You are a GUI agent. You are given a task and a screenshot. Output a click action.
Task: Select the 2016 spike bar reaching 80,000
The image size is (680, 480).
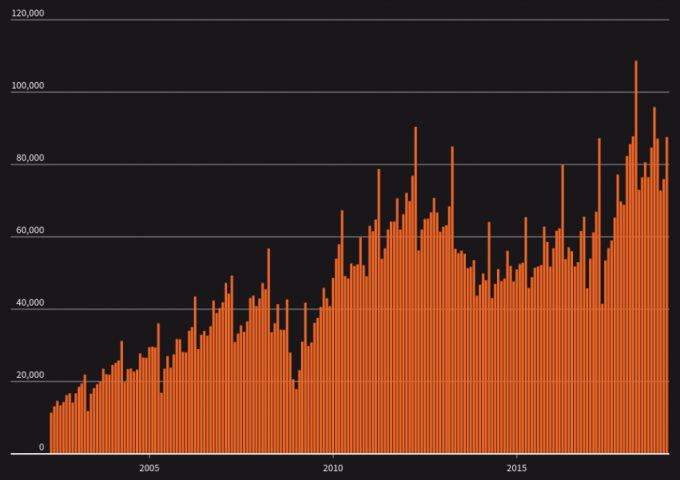(x=562, y=310)
